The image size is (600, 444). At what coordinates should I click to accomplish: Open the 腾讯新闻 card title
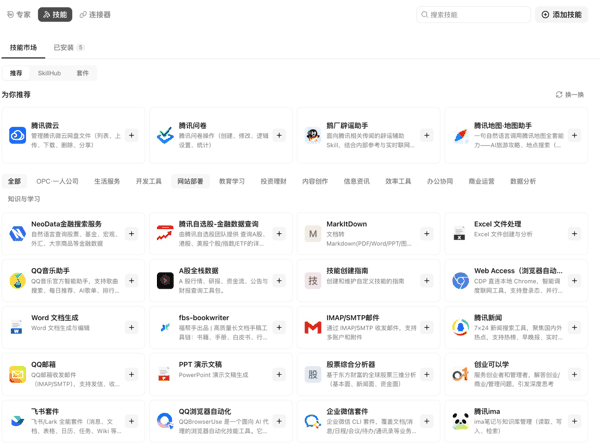coord(488,318)
